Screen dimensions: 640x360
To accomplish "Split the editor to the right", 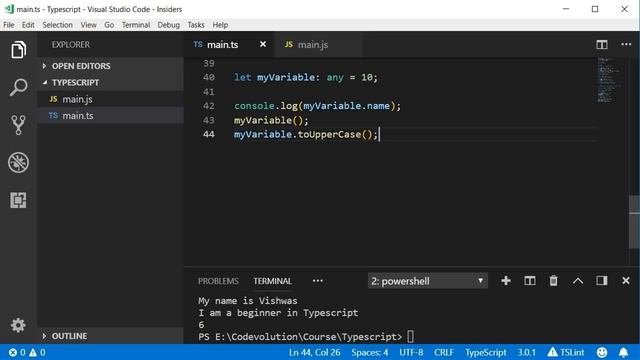I will 602,44.
